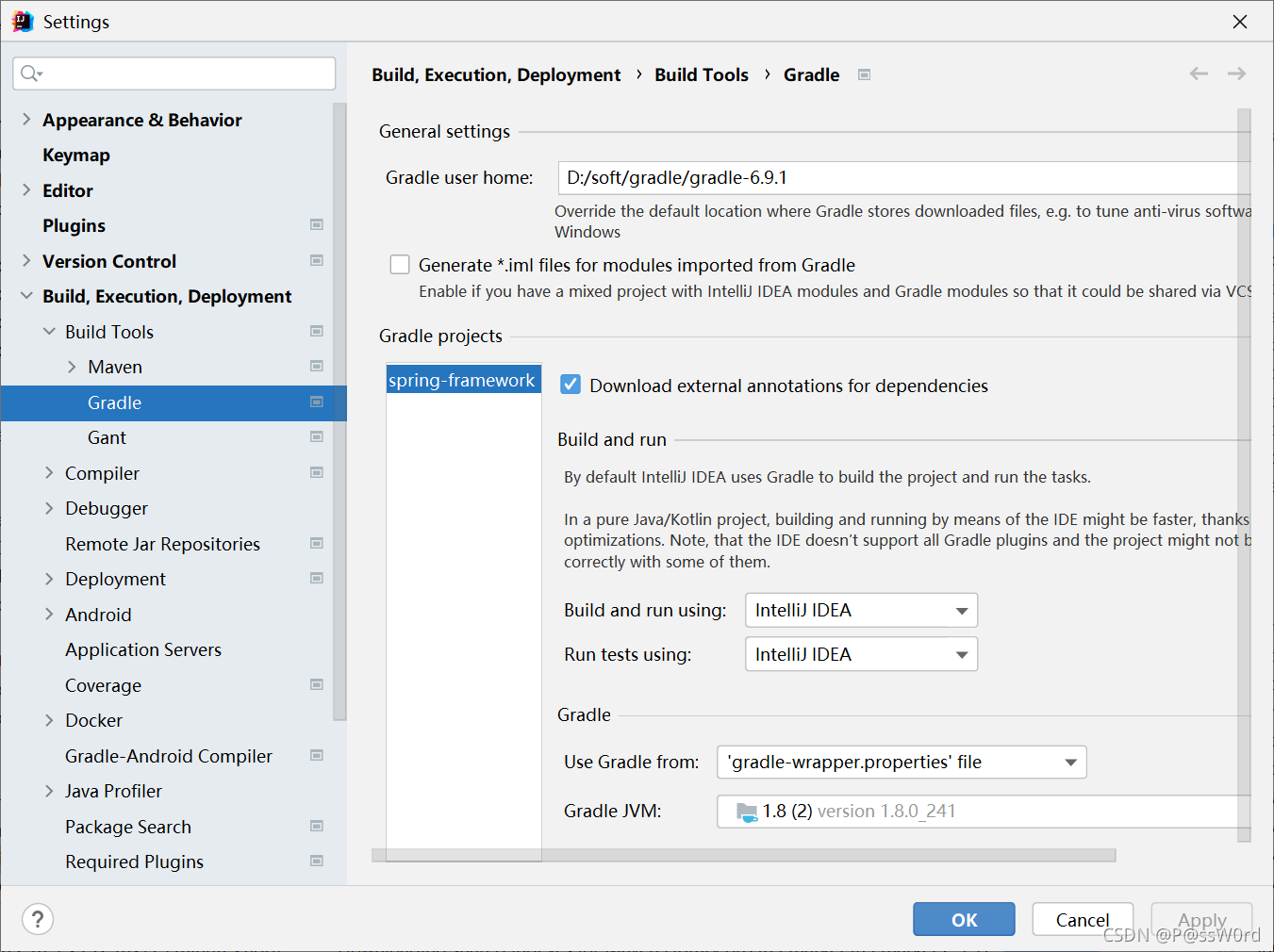Click the IntelliJ IDEA logo in title bar
This screenshot has width=1274, height=952.
(x=23, y=22)
